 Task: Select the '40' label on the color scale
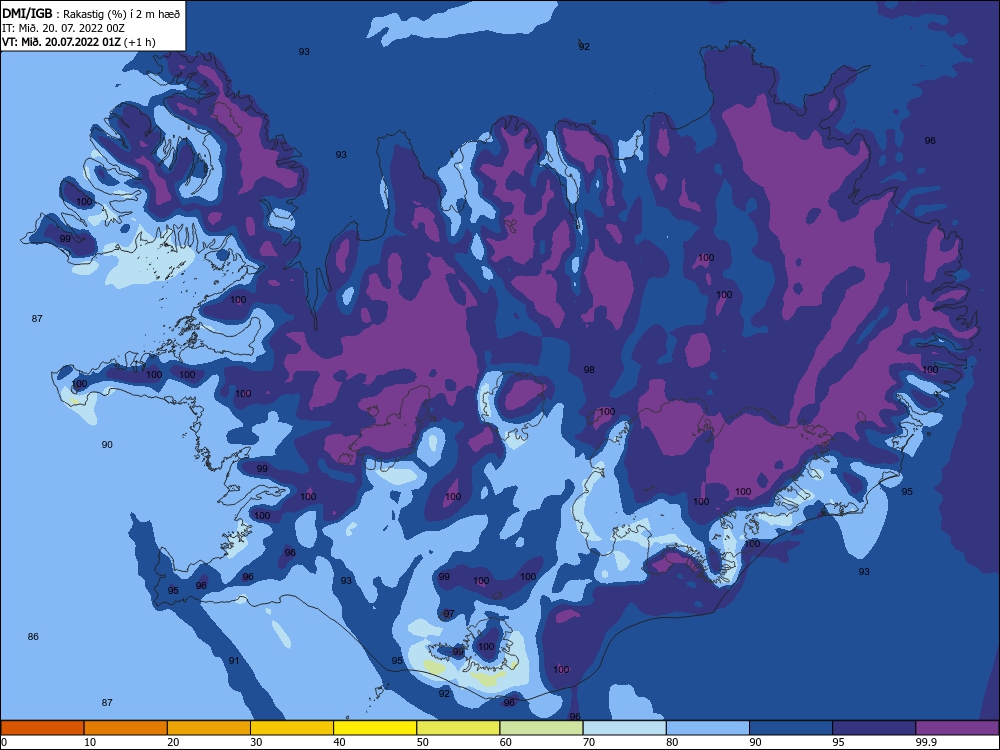pos(340,742)
